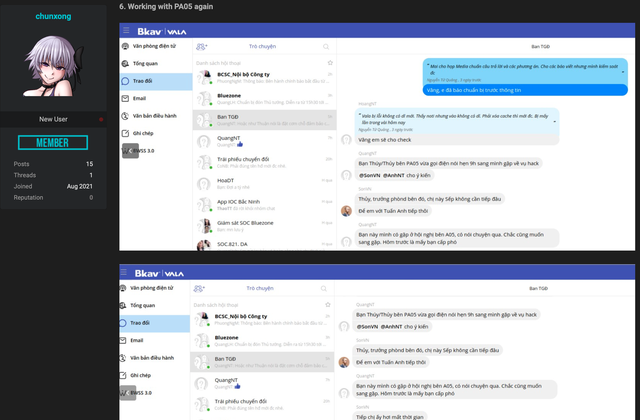Open App IOC Bắc Ninh conversation
This screenshot has height=420, width=640.
(x=264, y=205)
